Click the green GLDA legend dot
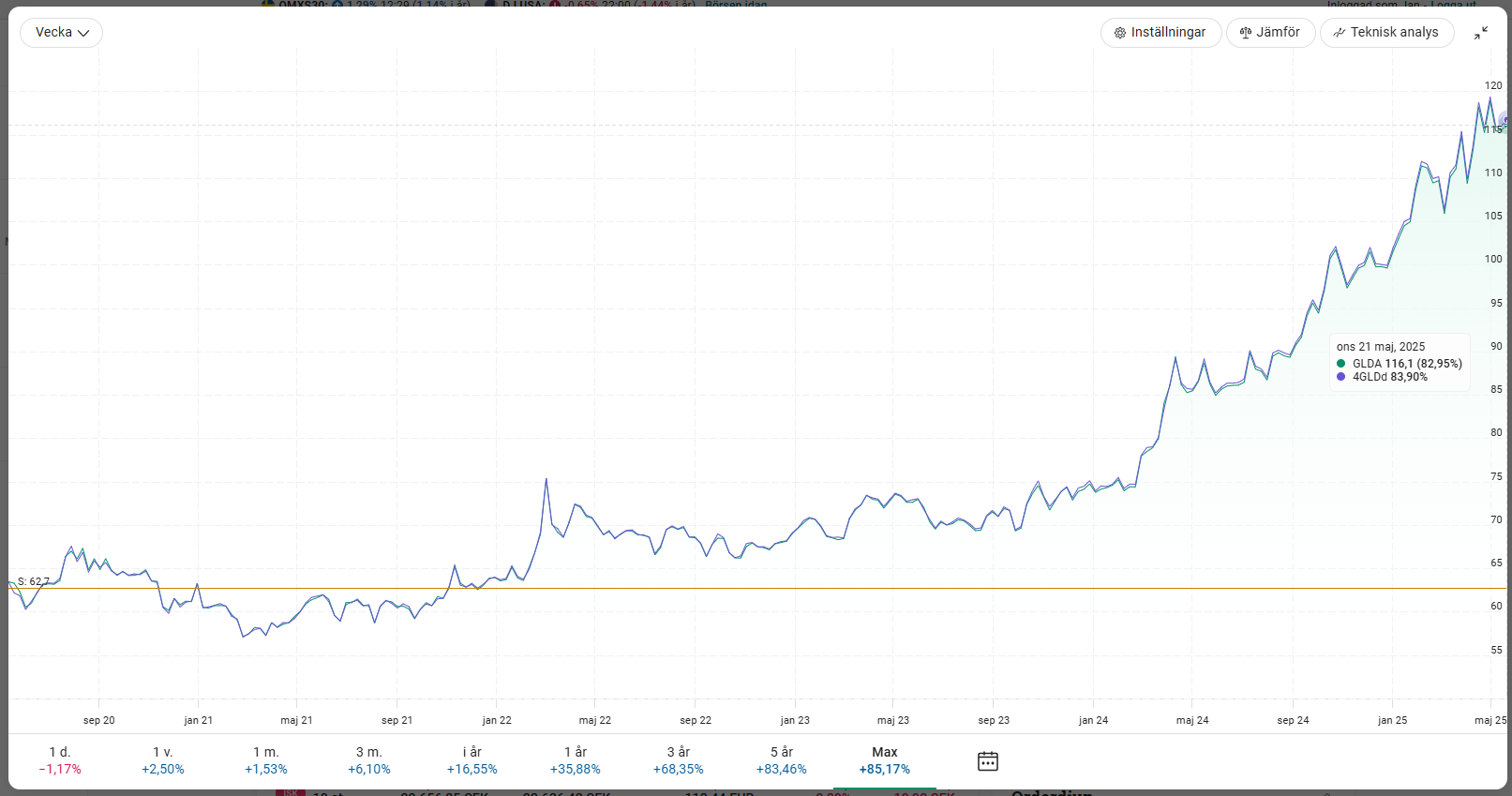 click(x=1341, y=364)
